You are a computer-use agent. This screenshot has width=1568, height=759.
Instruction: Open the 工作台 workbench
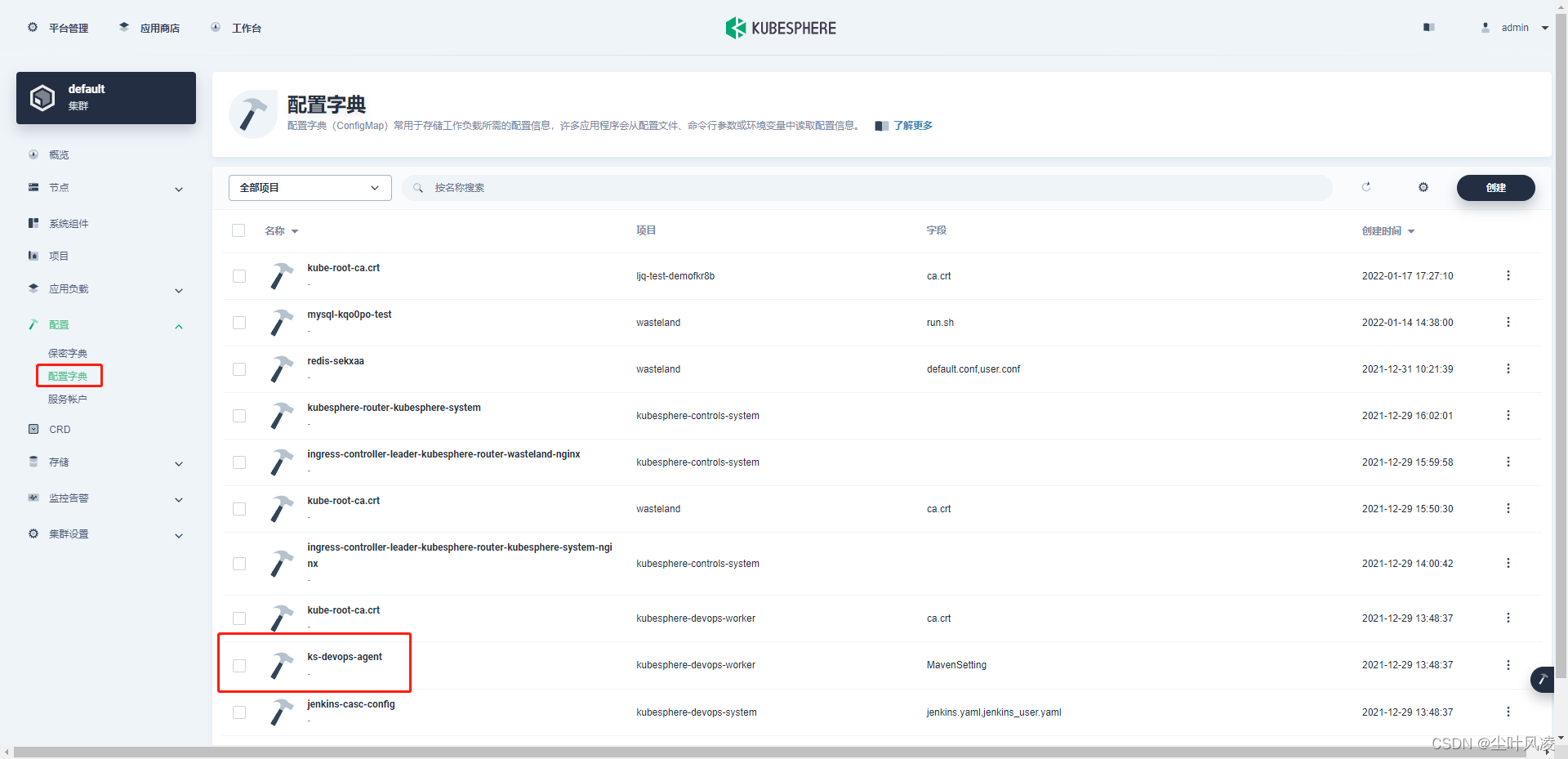(x=236, y=28)
